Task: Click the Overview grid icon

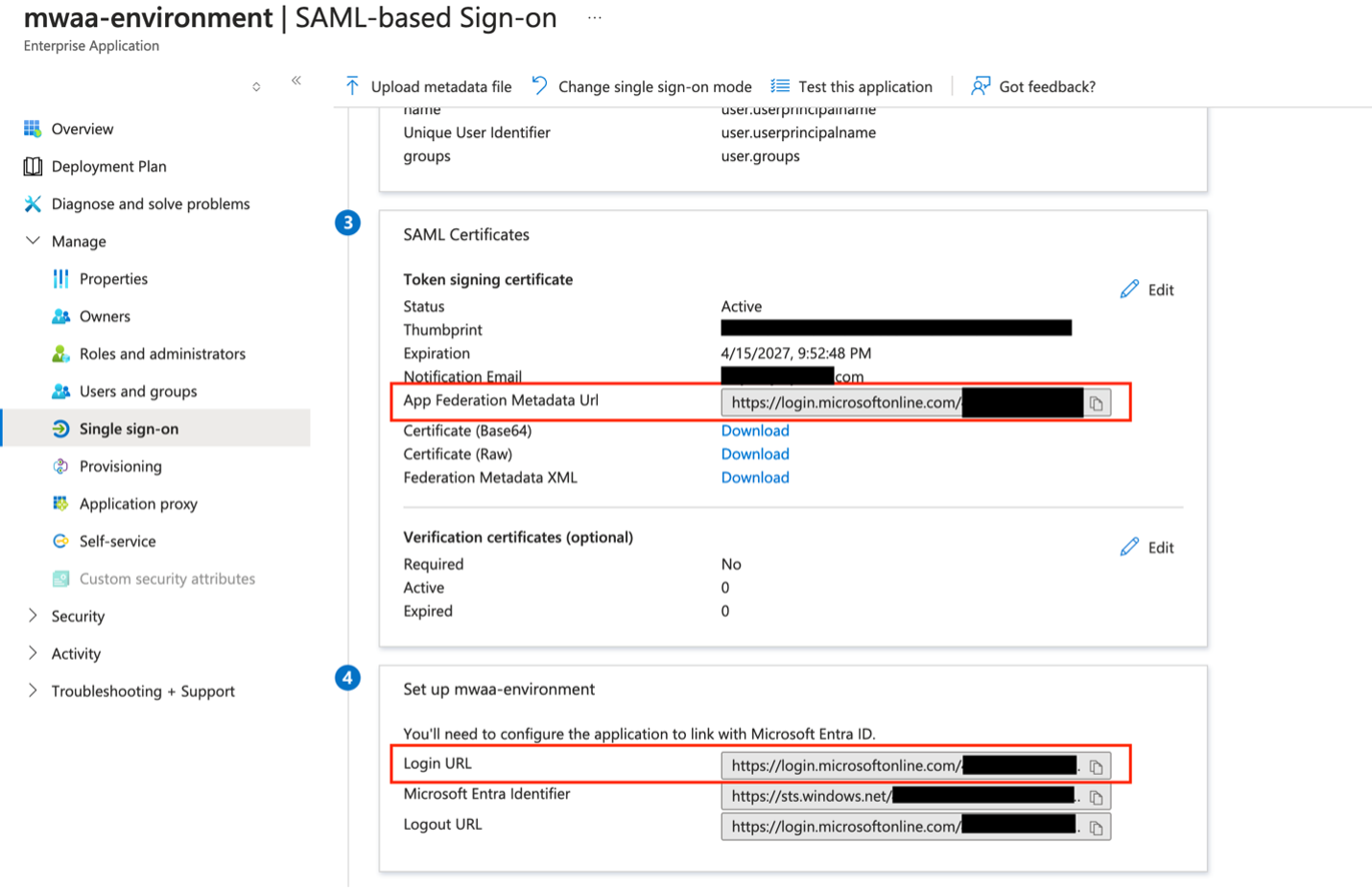Action: pyautogui.click(x=33, y=129)
